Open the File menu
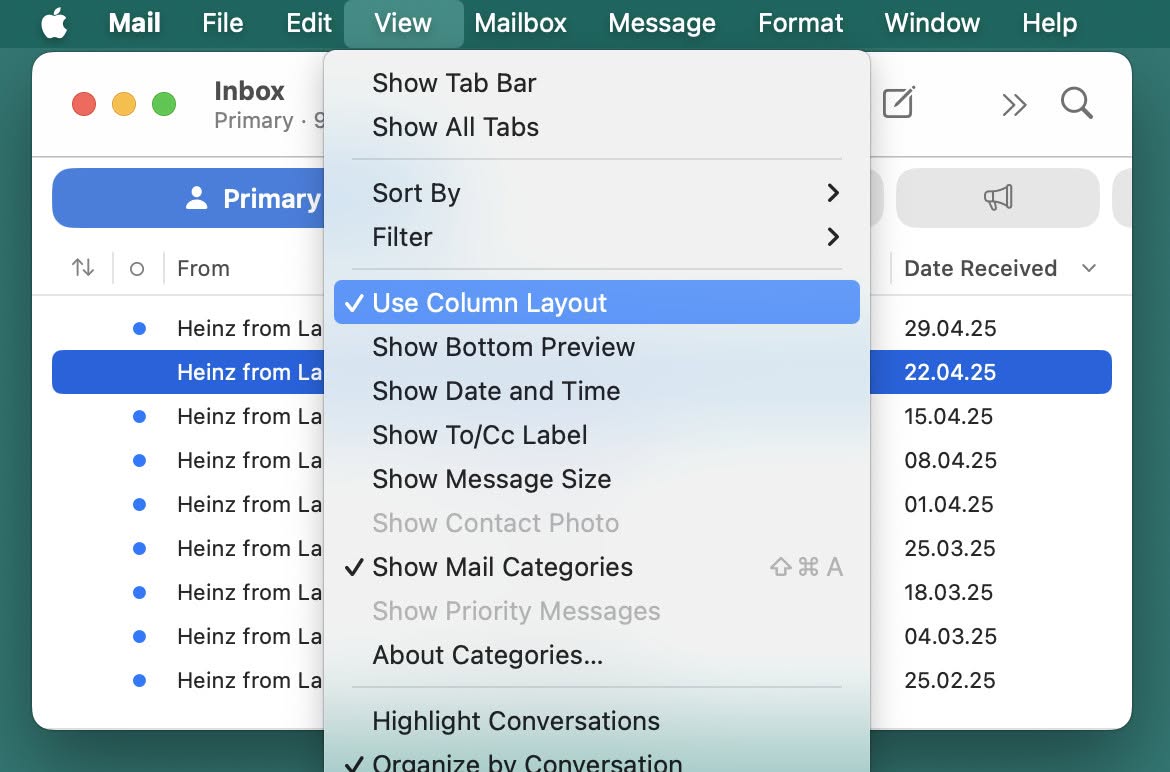 (x=222, y=23)
